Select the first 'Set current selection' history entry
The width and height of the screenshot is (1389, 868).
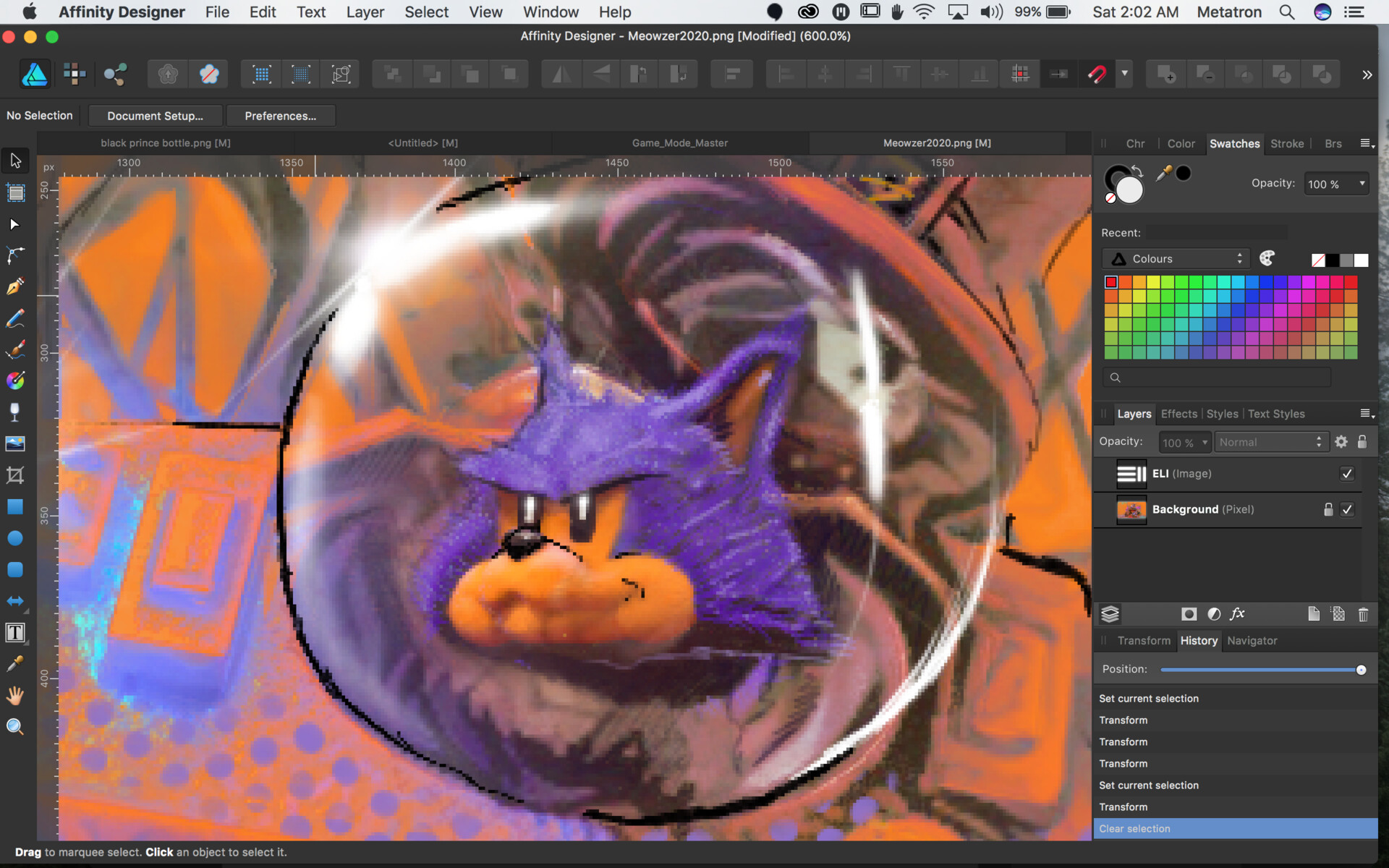coord(1149,699)
